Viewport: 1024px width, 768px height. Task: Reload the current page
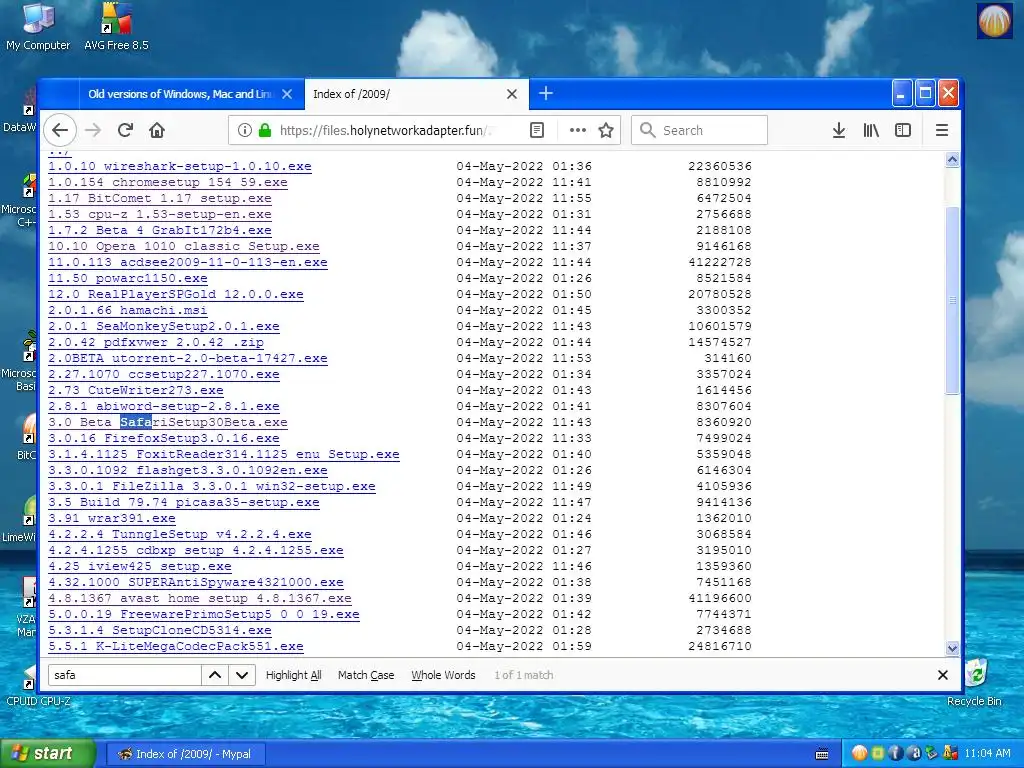pyautogui.click(x=125, y=130)
